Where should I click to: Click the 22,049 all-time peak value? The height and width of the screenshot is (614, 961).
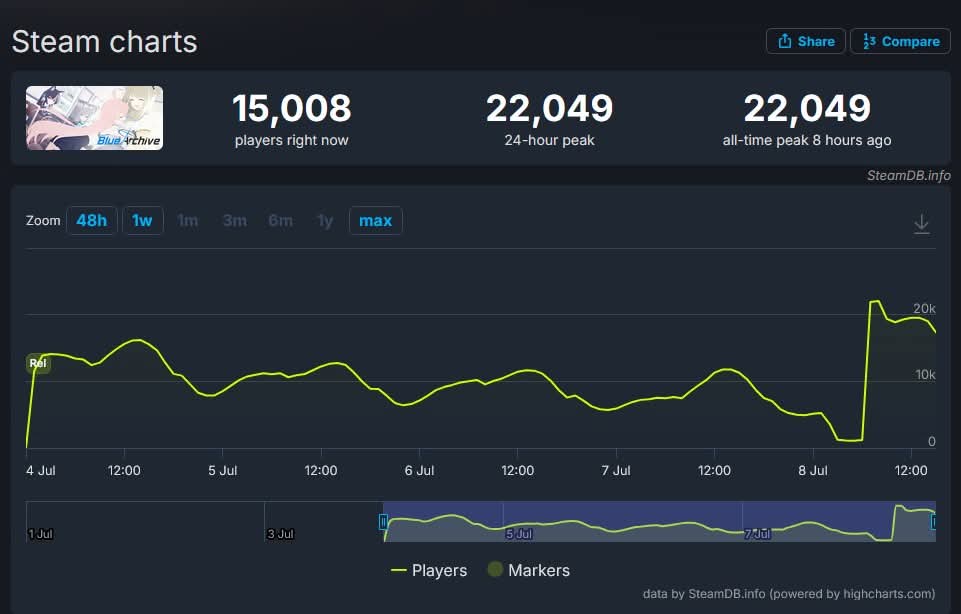[807, 108]
